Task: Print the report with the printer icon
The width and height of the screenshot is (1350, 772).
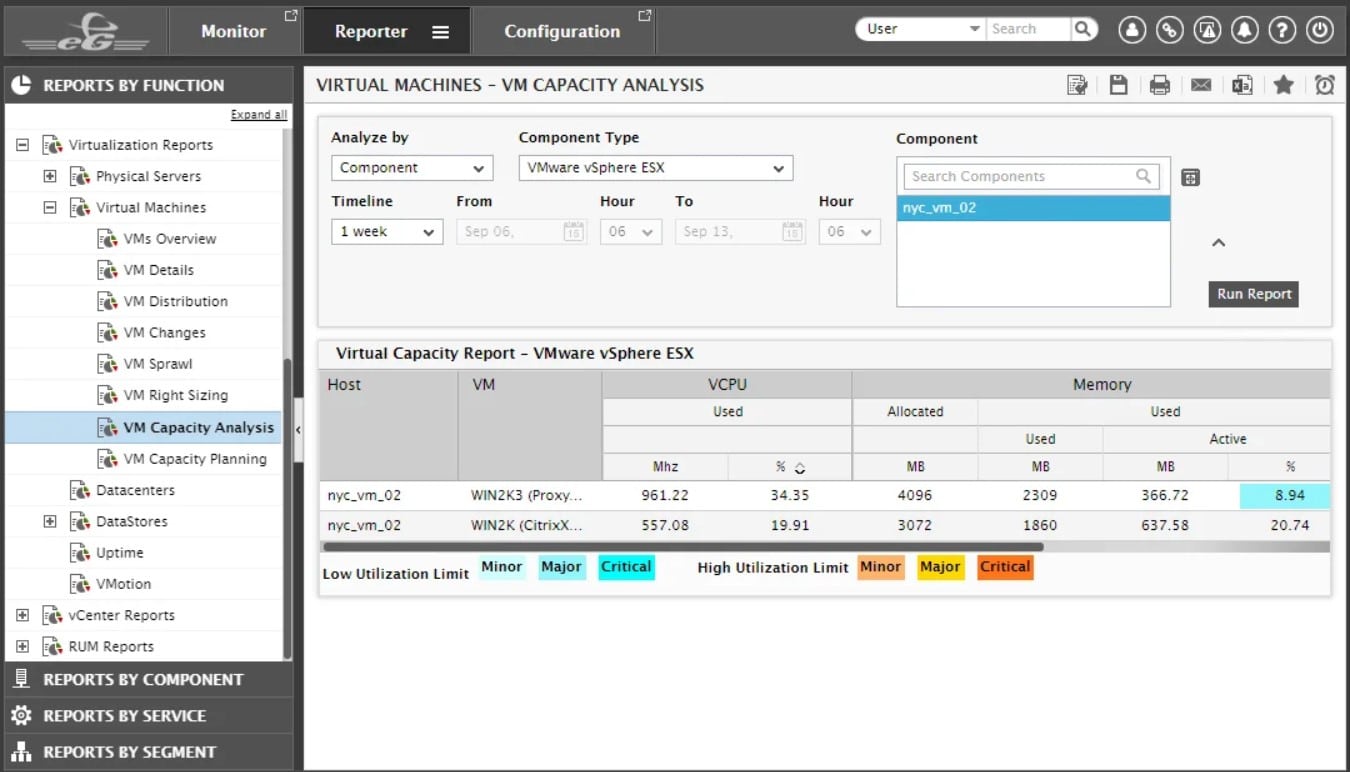Action: (x=1160, y=85)
